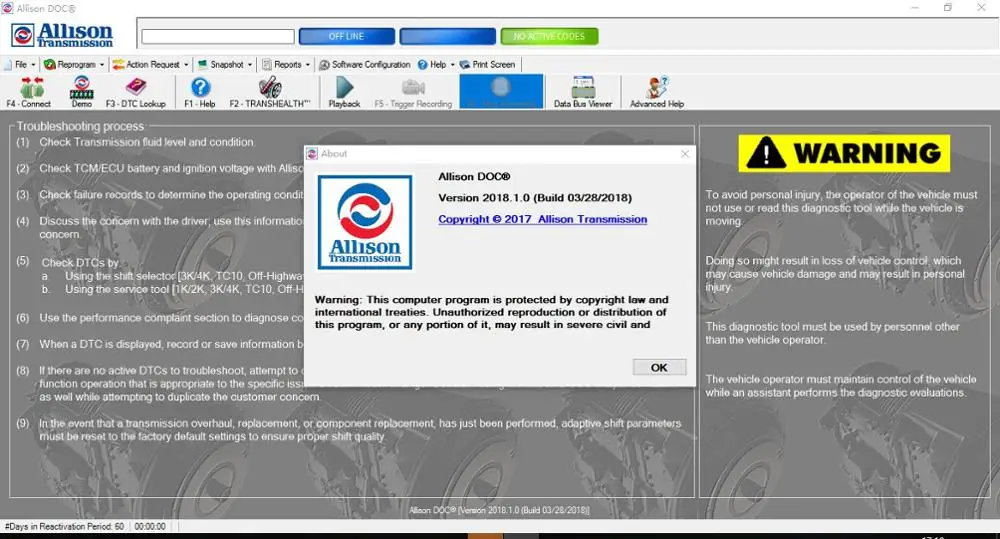This screenshot has height=539, width=1000.
Task: Open F2 - TRANSHEALTH tool
Action: (x=270, y=92)
